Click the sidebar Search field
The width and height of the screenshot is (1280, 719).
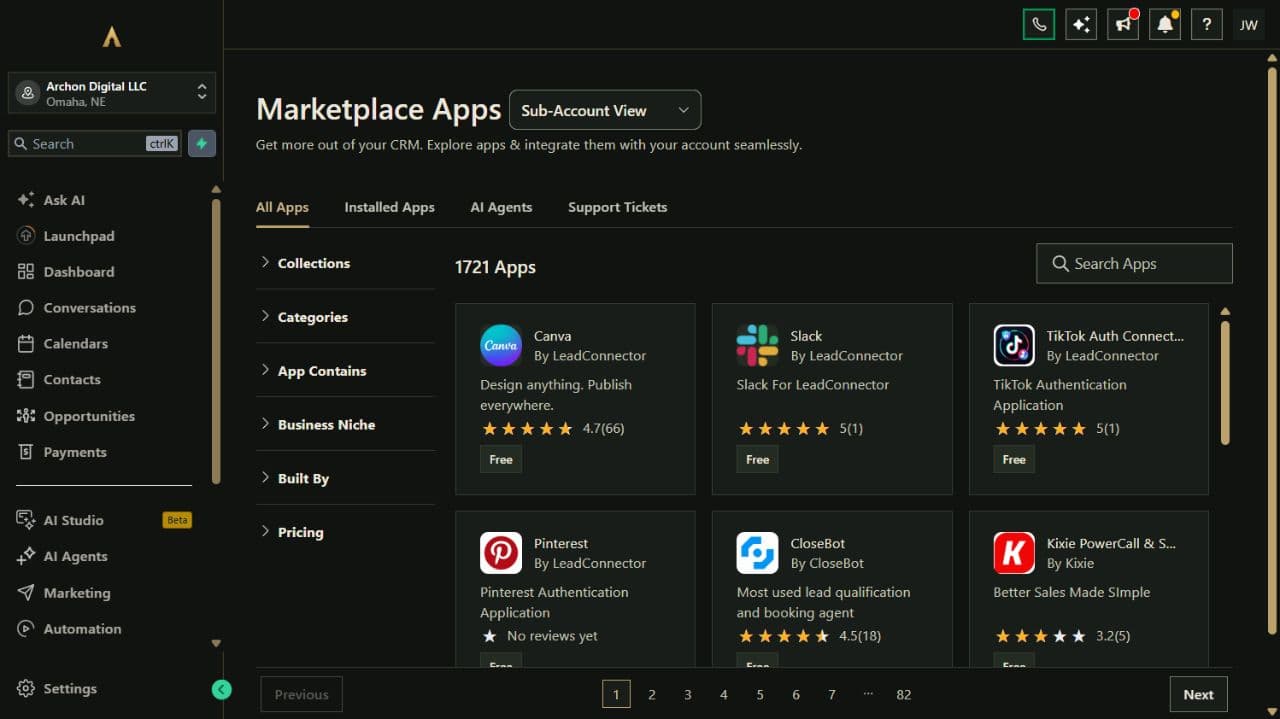tap(96, 144)
